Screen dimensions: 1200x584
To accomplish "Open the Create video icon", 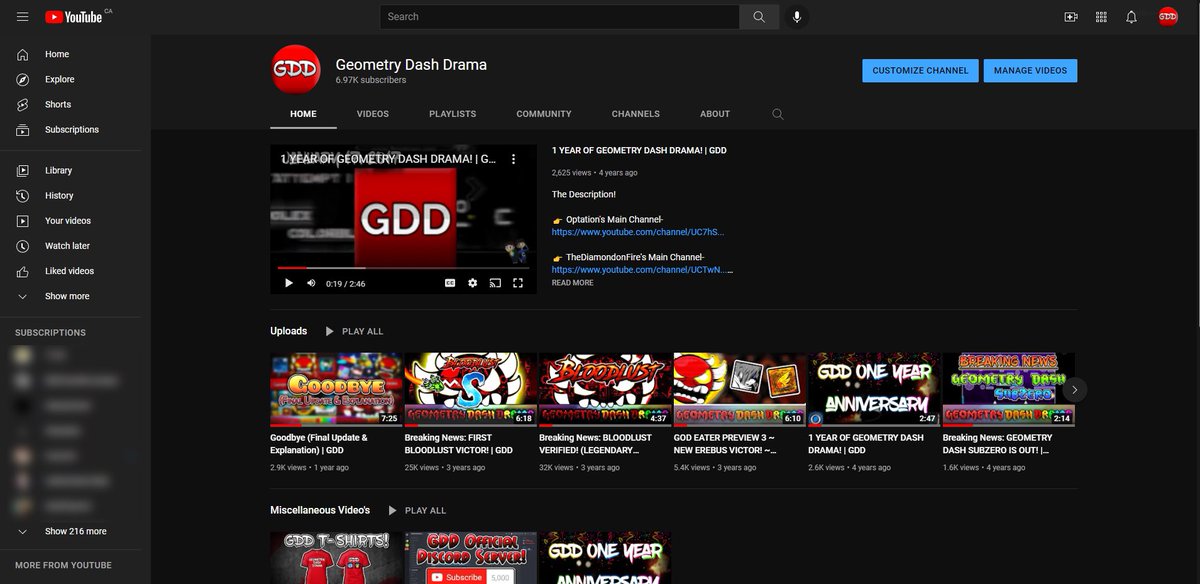I will coord(1071,17).
